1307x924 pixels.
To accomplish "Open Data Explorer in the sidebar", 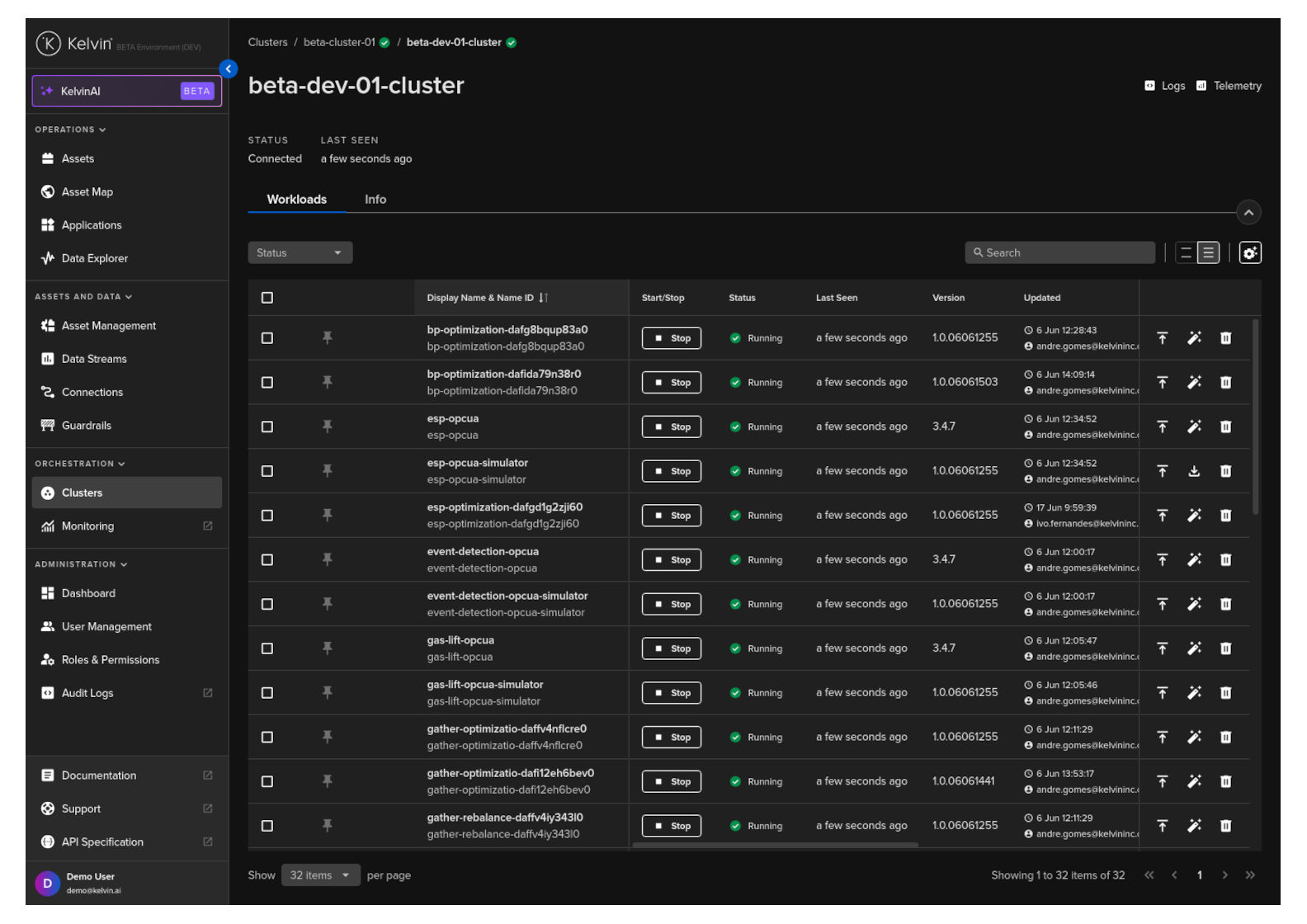I will click(95, 258).
